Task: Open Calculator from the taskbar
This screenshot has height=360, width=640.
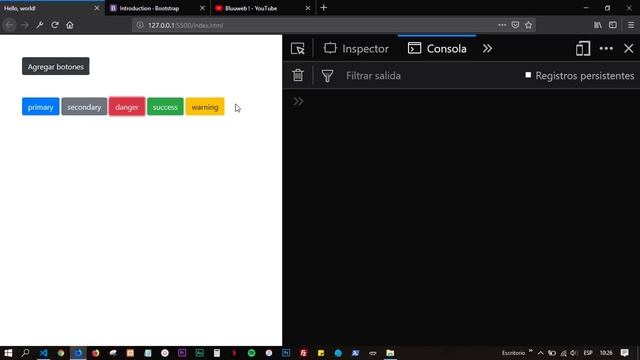Action: tap(217, 353)
